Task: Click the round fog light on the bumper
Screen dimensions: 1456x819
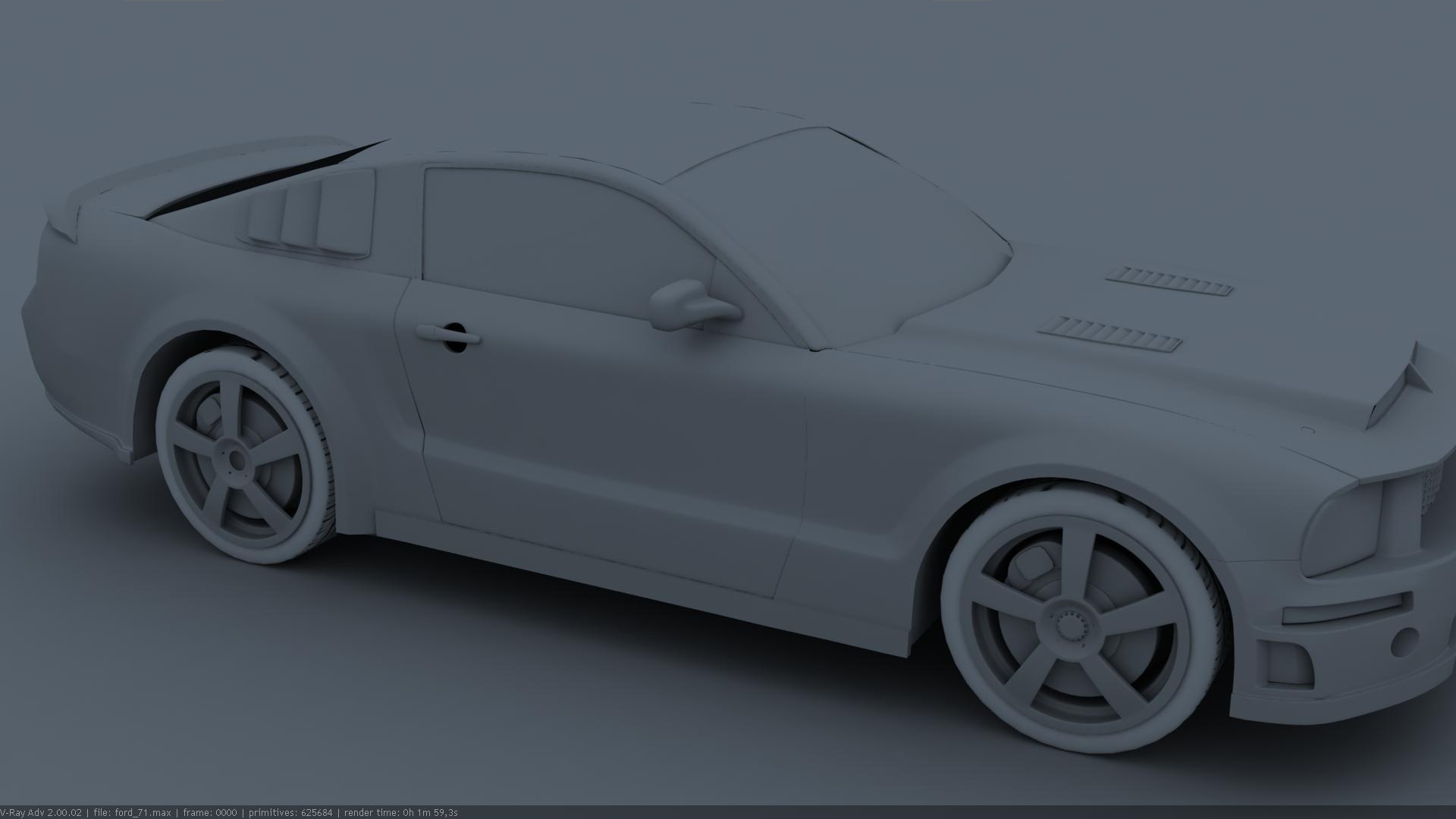Action: pyautogui.click(x=1404, y=642)
